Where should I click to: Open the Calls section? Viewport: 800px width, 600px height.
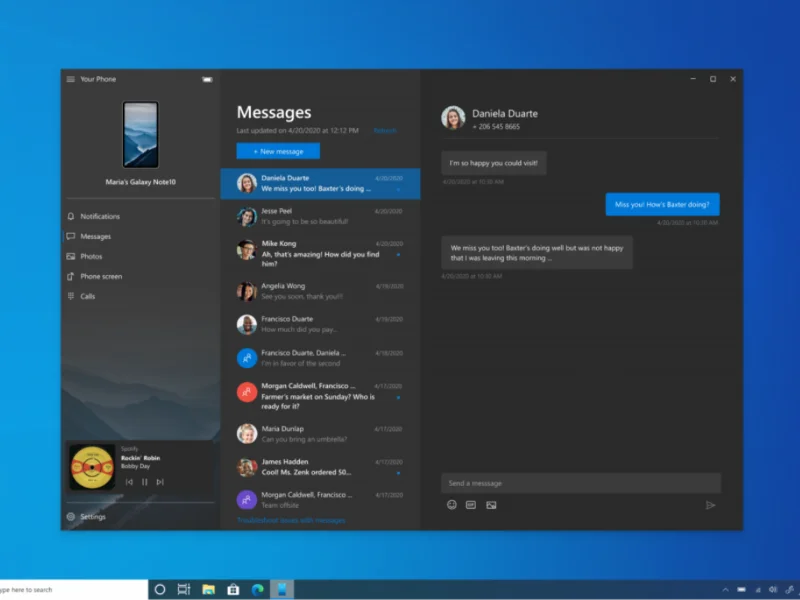coord(90,296)
